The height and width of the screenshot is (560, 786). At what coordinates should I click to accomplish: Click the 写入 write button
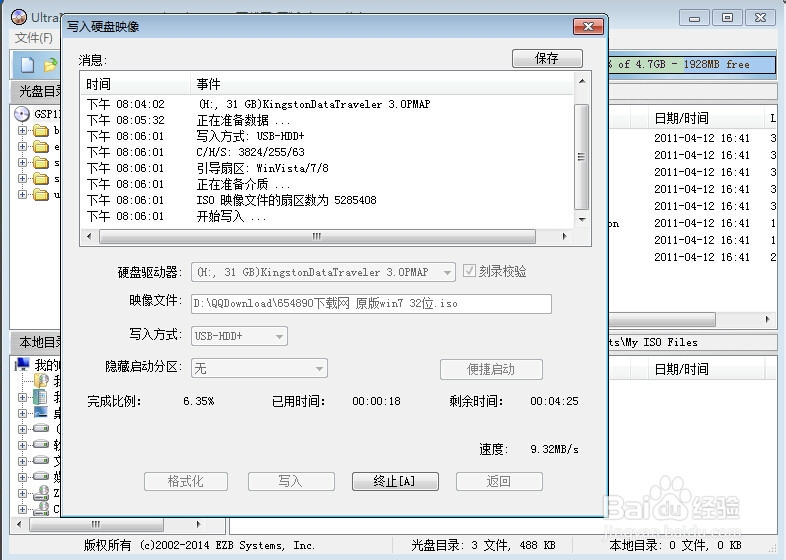click(x=291, y=481)
